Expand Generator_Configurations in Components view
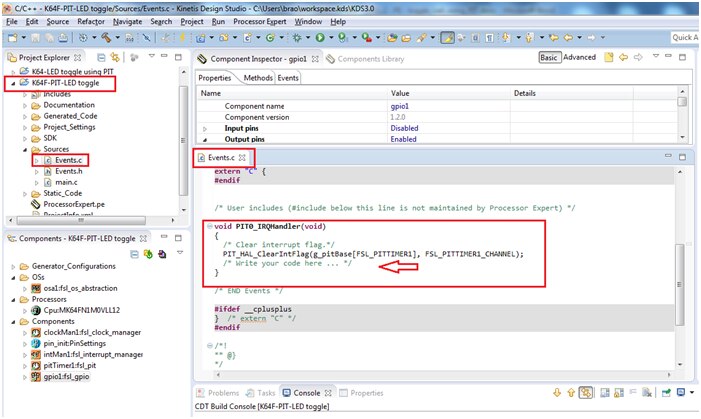 click(13, 267)
